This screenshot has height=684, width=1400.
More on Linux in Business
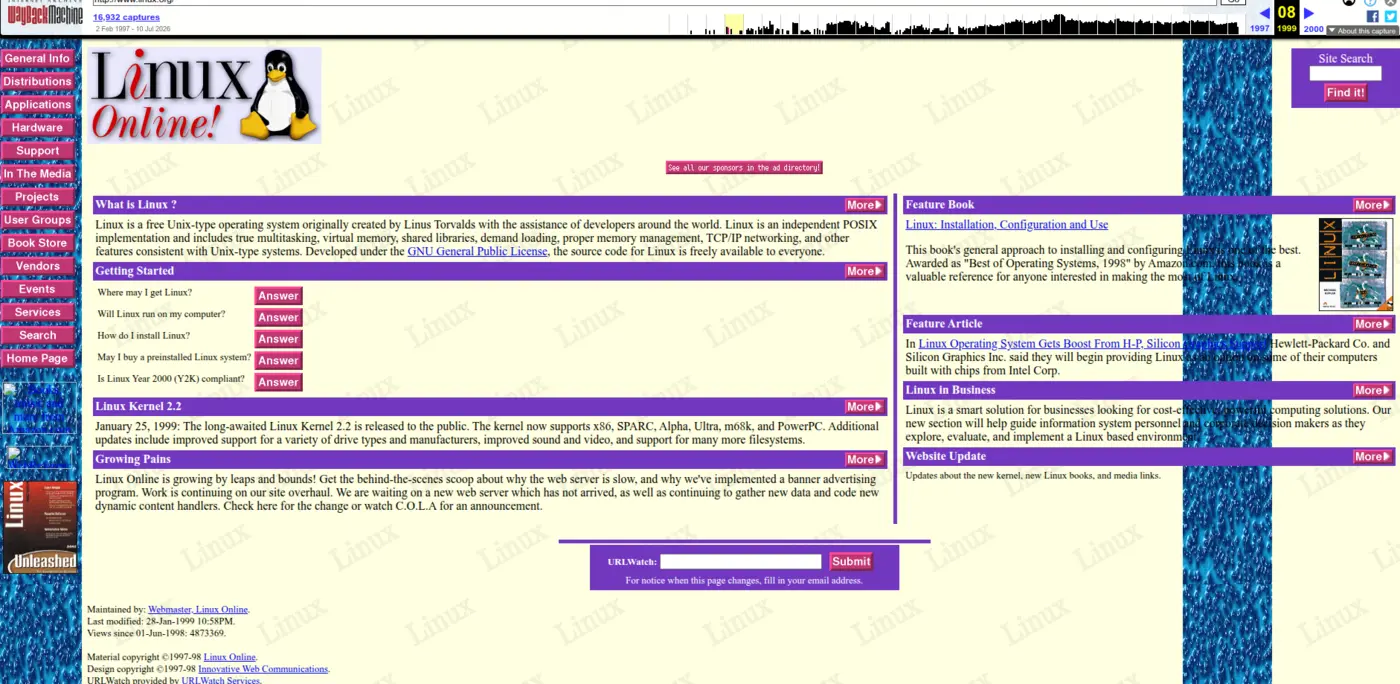pos(1372,391)
